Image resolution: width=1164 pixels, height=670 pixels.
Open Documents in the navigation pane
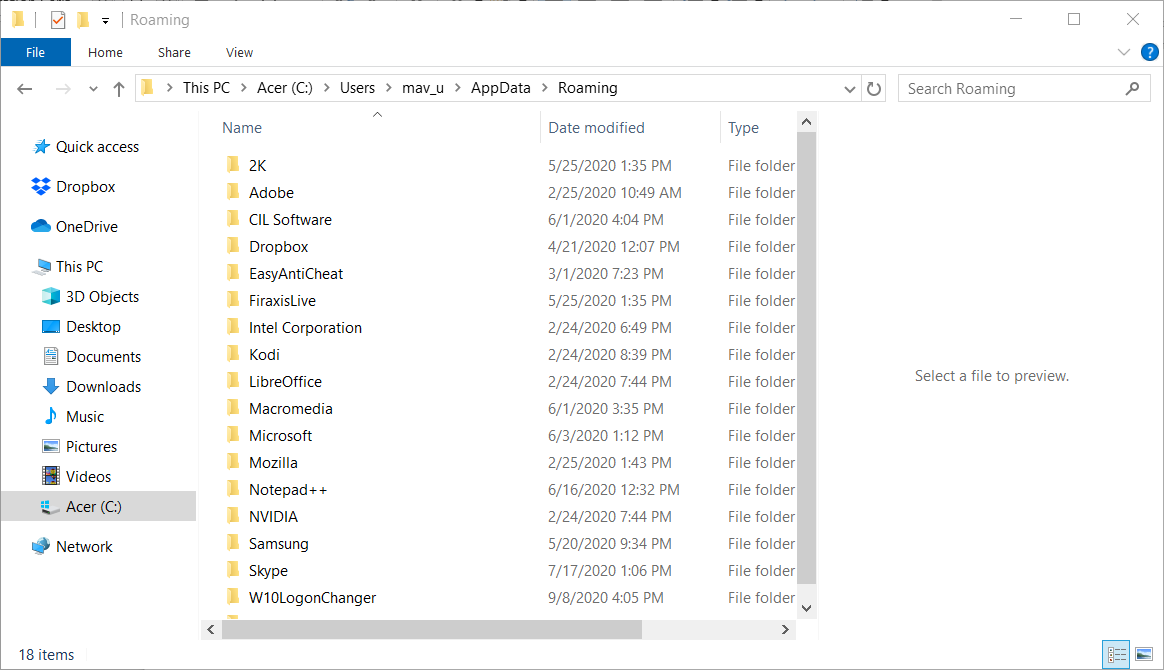tap(103, 357)
